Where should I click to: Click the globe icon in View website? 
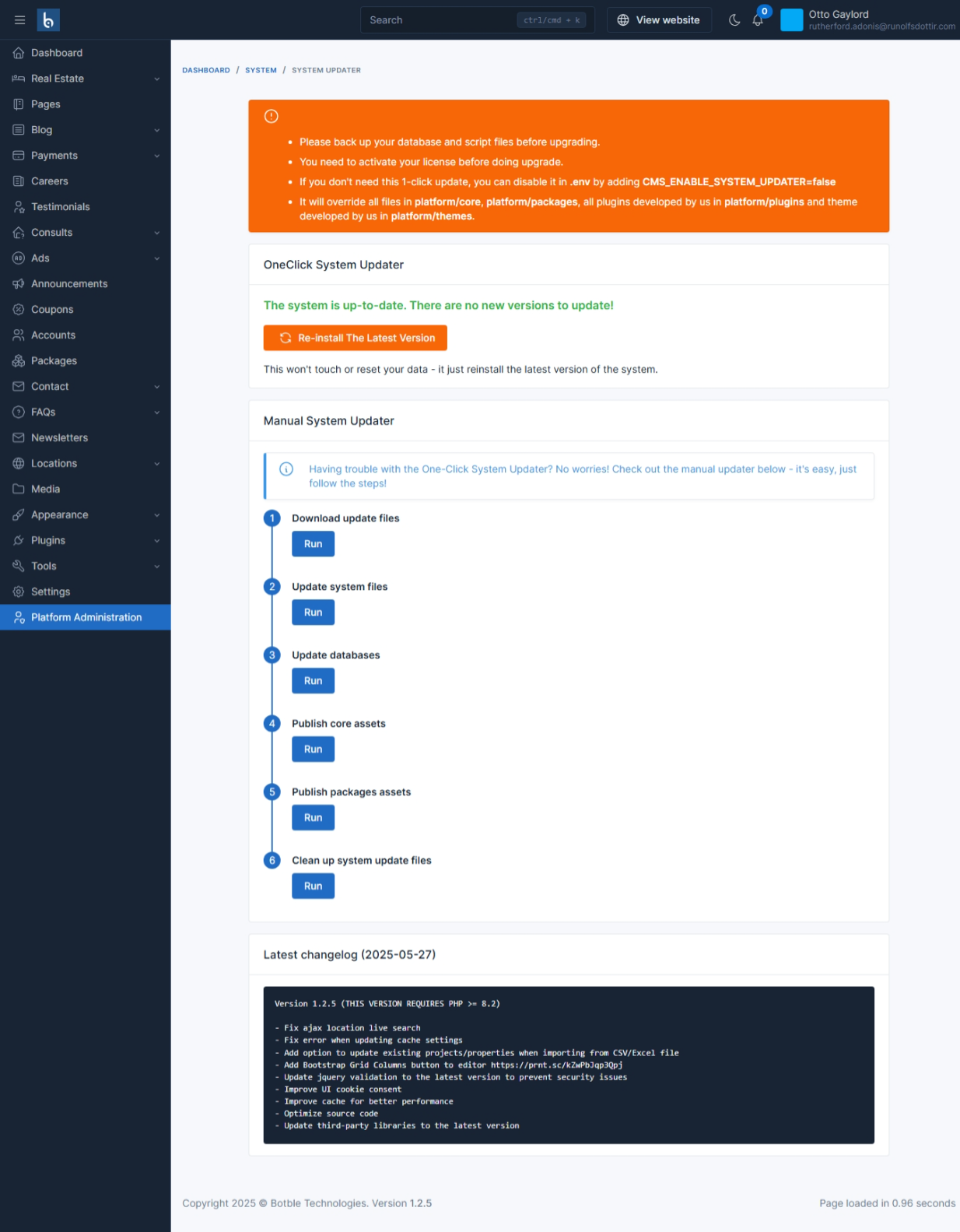pyautogui.click(x=623, y=20)
